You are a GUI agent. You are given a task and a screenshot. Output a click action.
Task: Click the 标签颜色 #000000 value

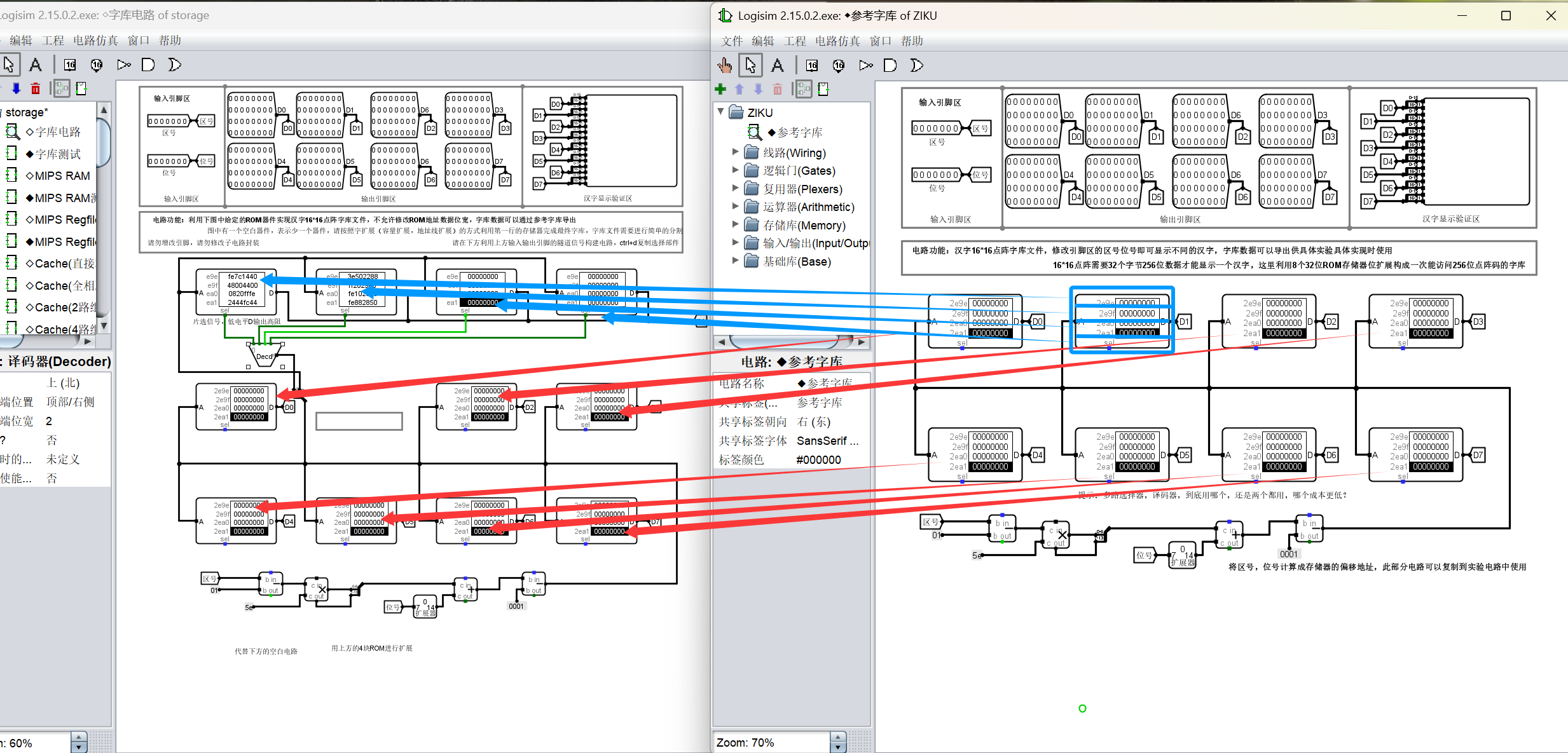pos(818,459)
